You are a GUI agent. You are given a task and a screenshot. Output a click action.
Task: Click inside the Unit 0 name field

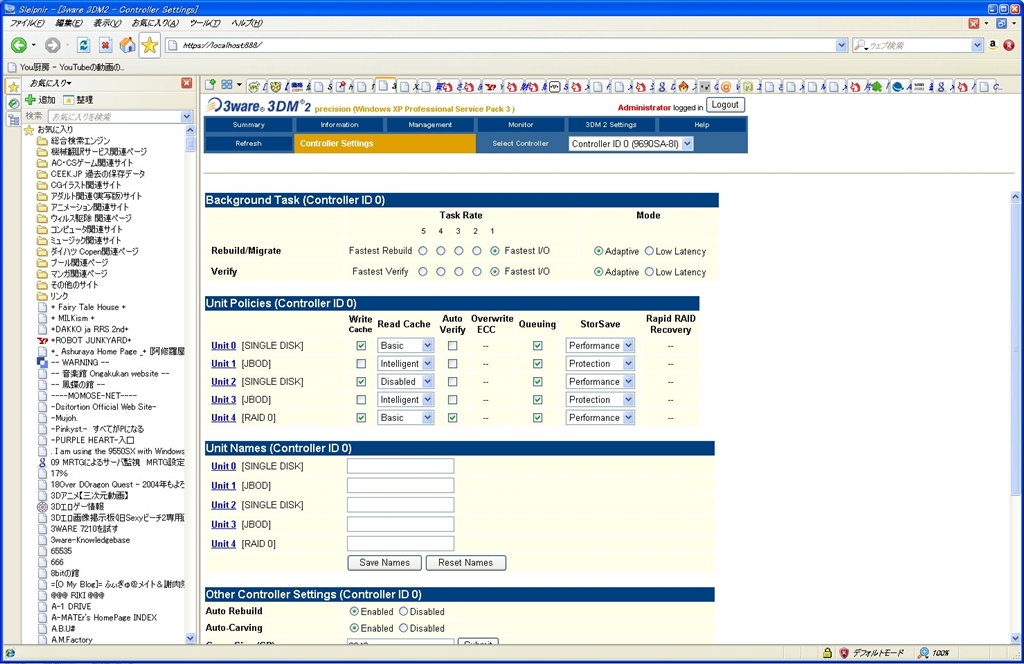400,466
